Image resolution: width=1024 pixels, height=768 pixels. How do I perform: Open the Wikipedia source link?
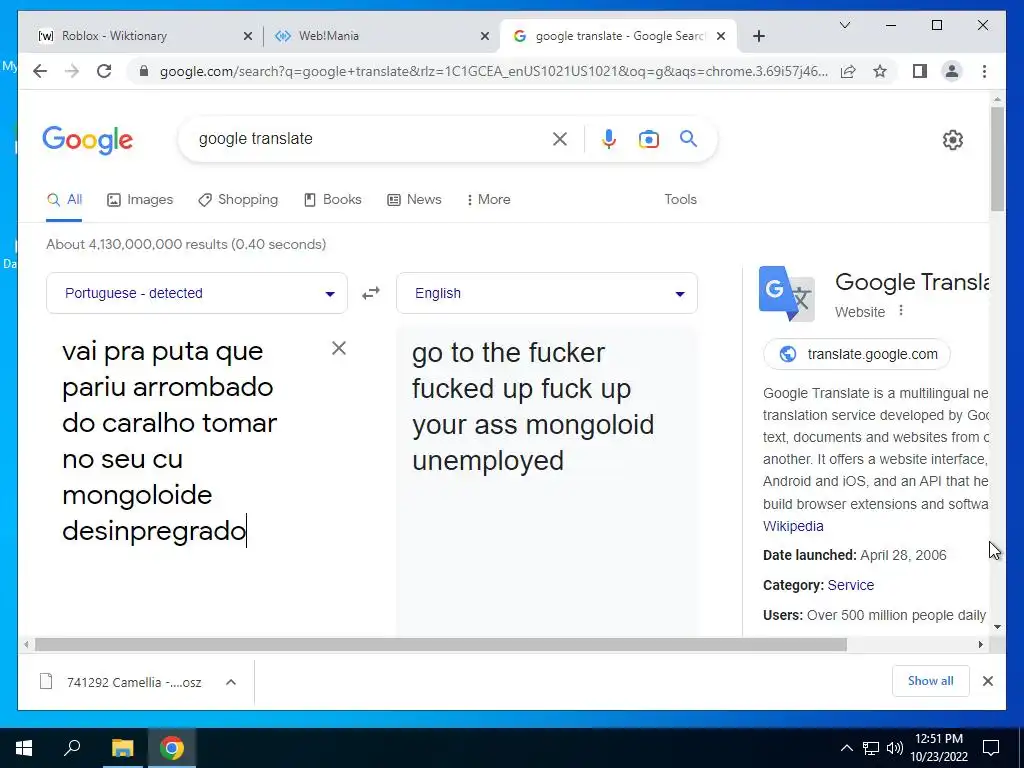(x=793, y=526)
